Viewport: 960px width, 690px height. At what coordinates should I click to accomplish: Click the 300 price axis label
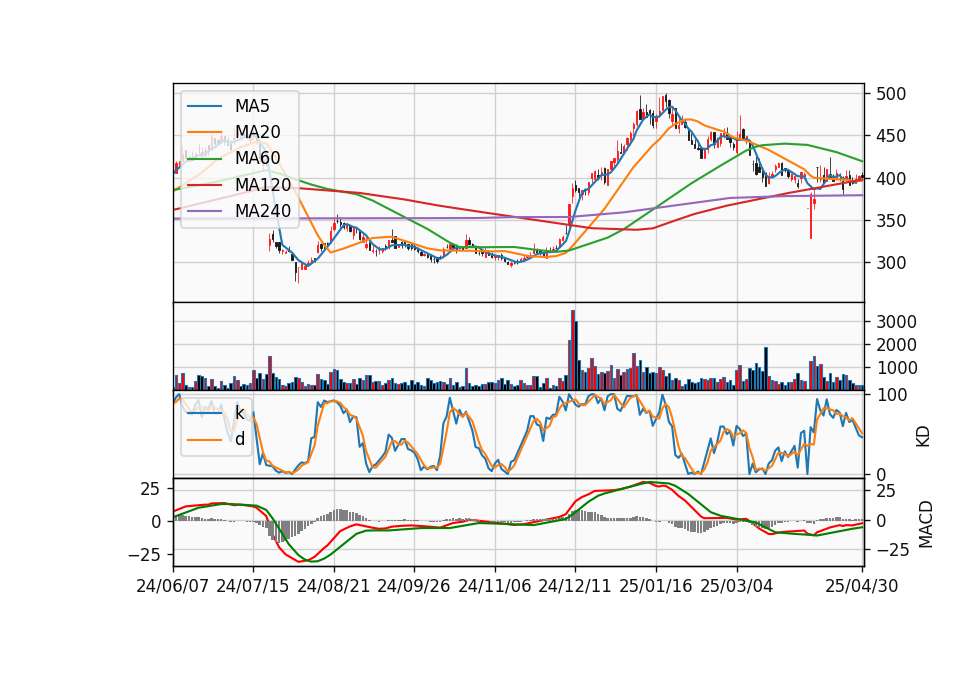click(x=891, y=263)
